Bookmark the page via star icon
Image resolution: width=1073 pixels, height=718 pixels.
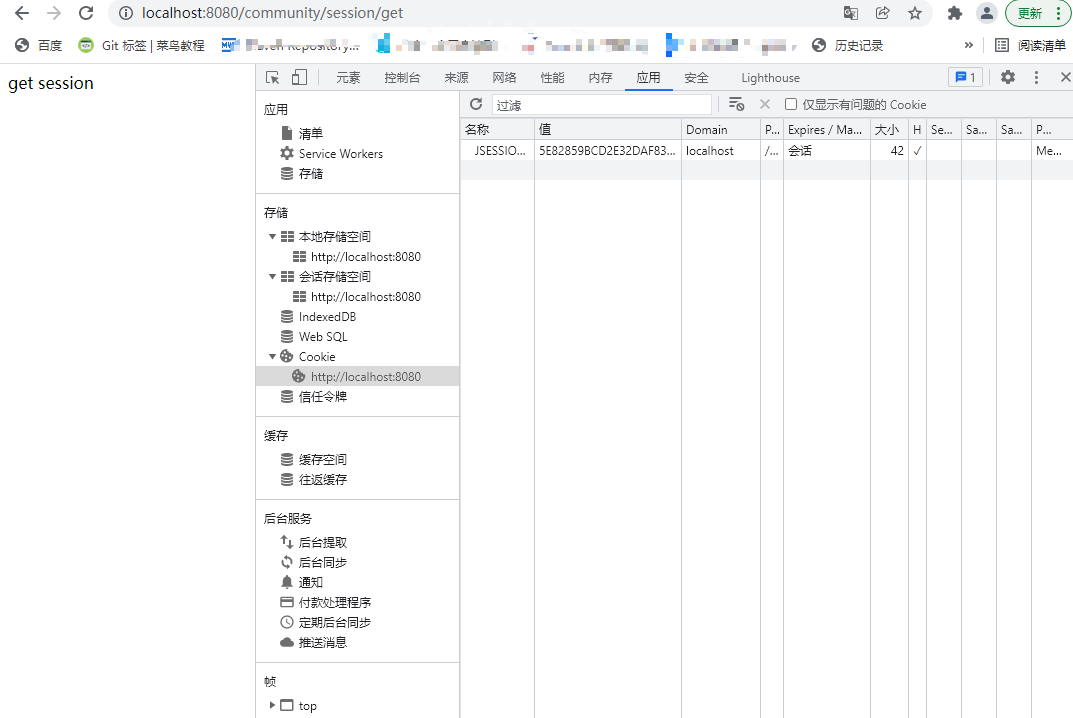[914, 14]
